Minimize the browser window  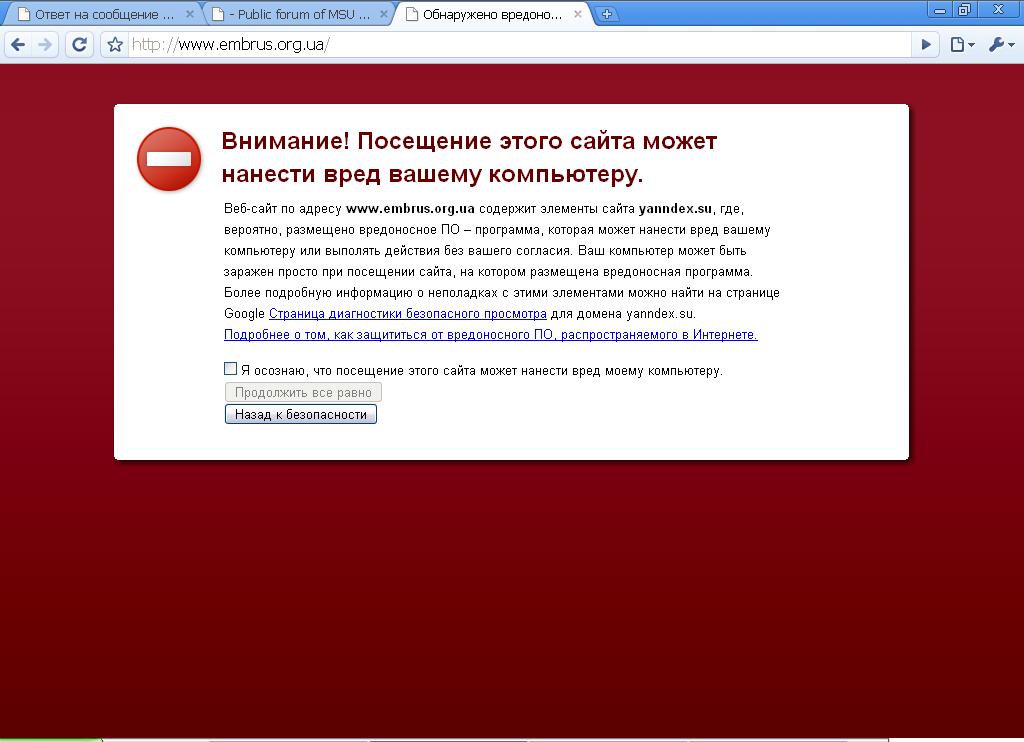point(940,10)
